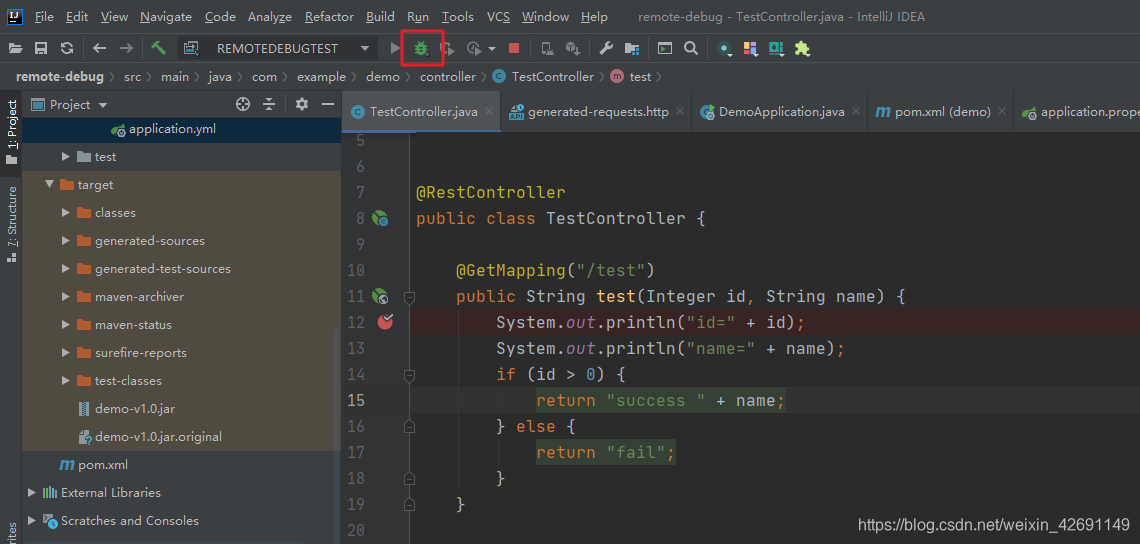1140x544 pixels.
Task: Toggle the breakpoint on line 12
Action: 385,321
